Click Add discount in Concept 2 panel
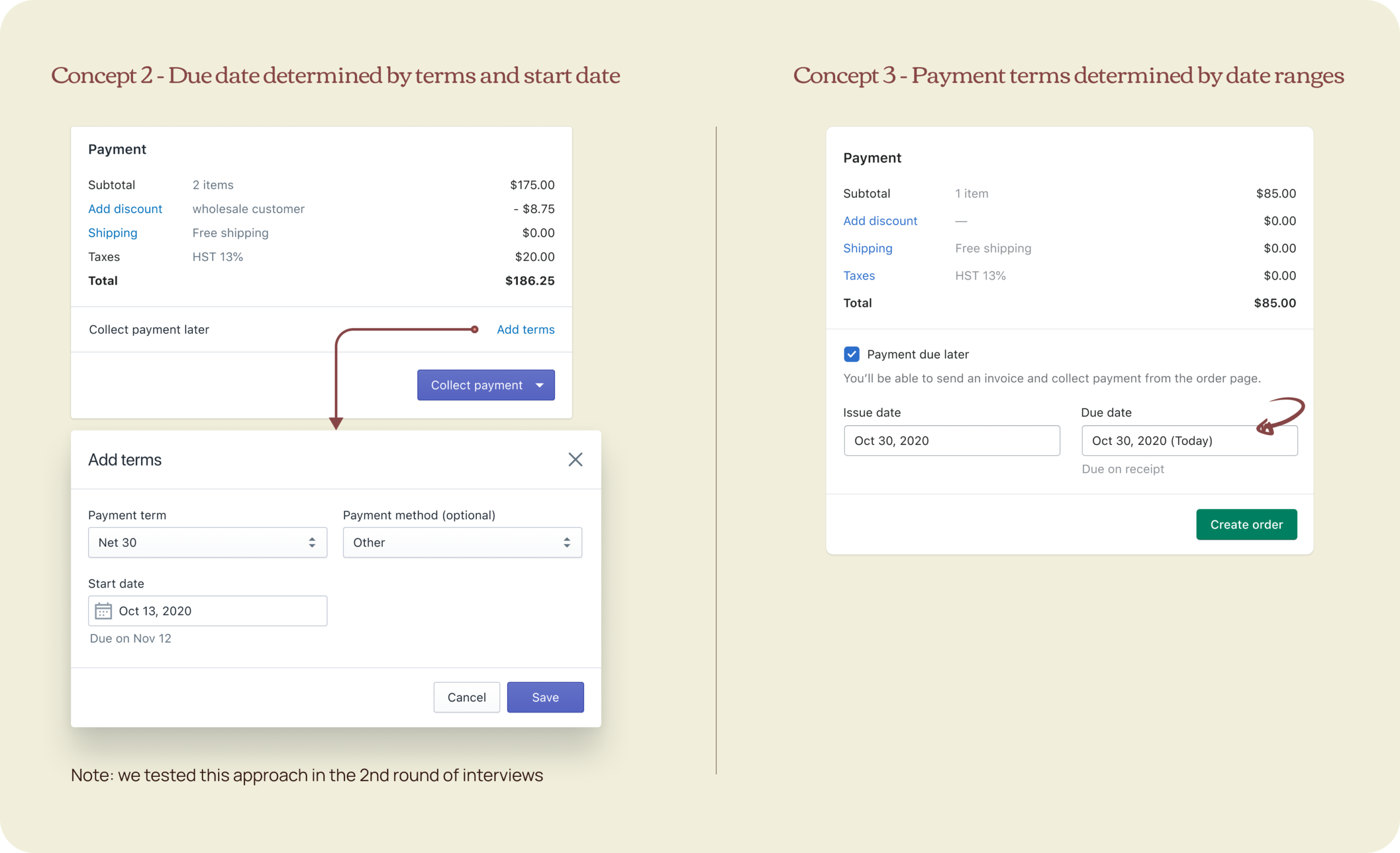 pyautogui.click(x=125, y=209)
